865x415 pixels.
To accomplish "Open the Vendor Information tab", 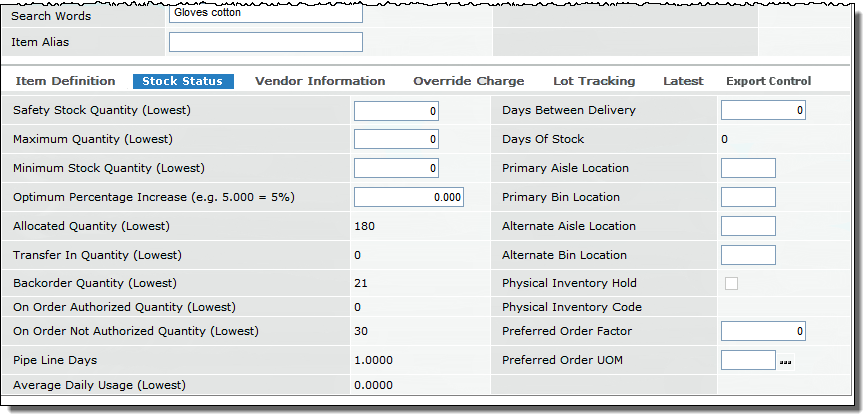I will 320,81.
